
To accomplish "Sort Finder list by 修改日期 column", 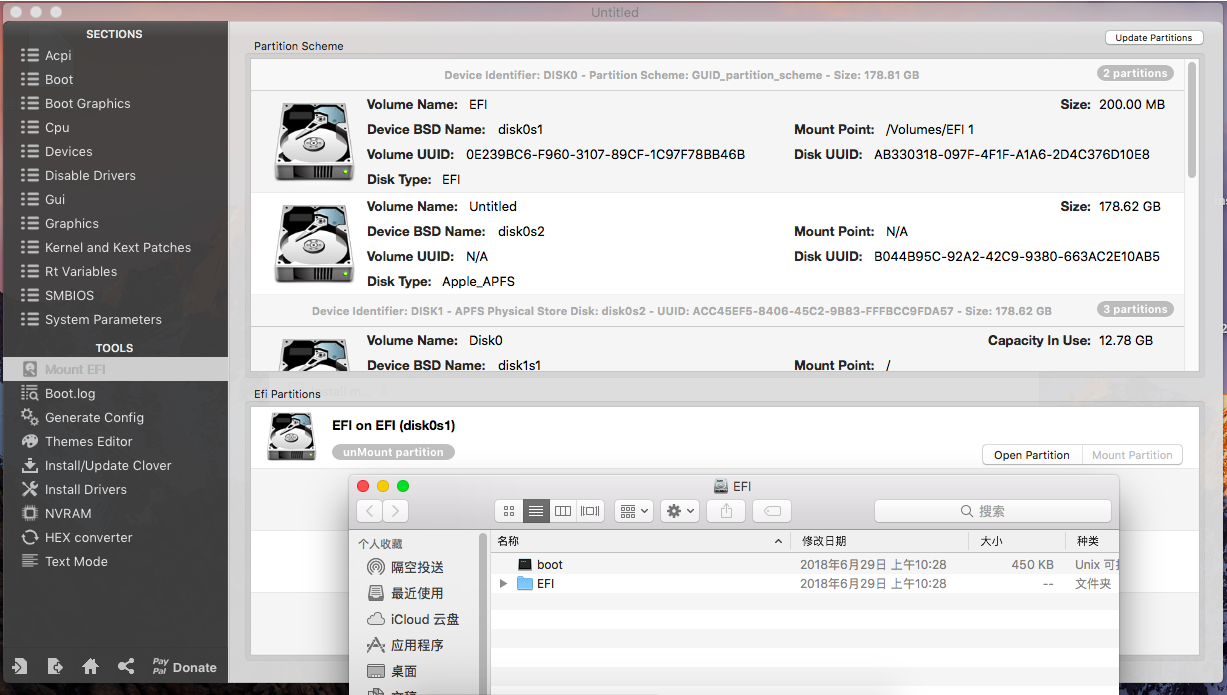I will point(880,541).
